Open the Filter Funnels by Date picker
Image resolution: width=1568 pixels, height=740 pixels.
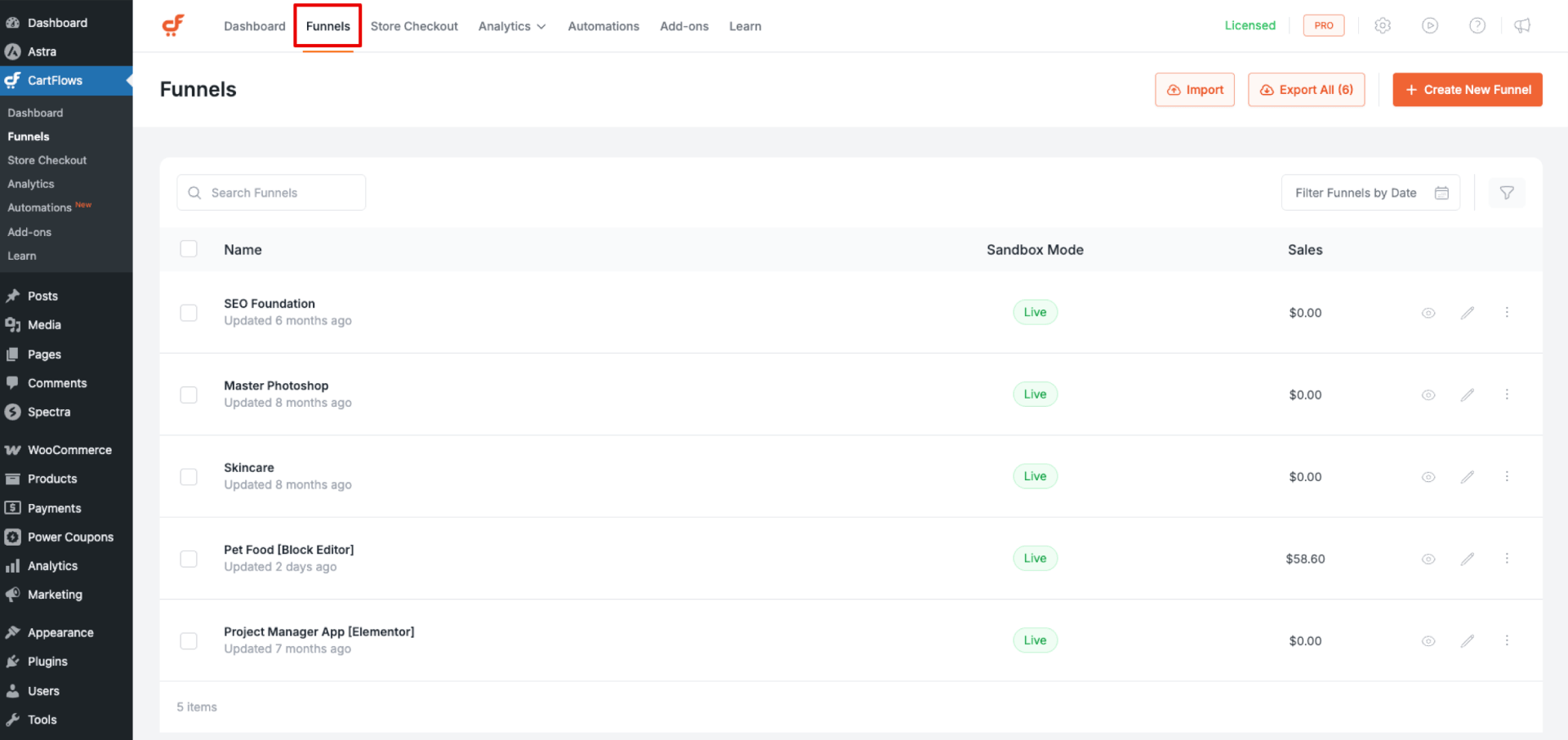click(1370, 193)
